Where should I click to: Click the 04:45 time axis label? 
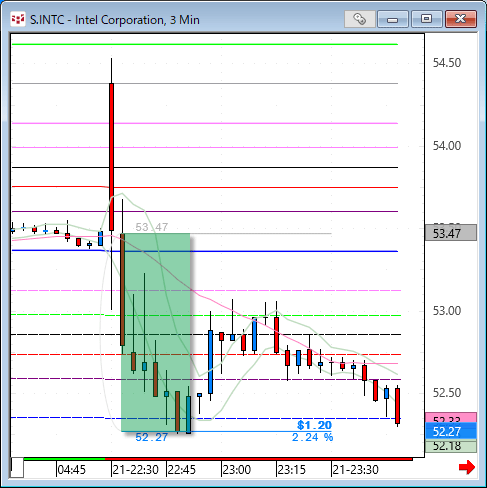[x=71, y=470]
